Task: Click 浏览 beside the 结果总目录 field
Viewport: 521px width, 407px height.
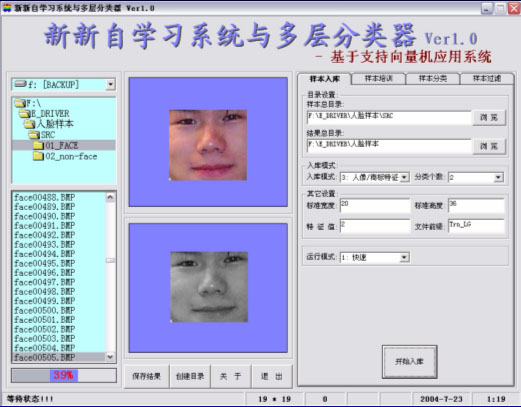Action: click(489, 146)
